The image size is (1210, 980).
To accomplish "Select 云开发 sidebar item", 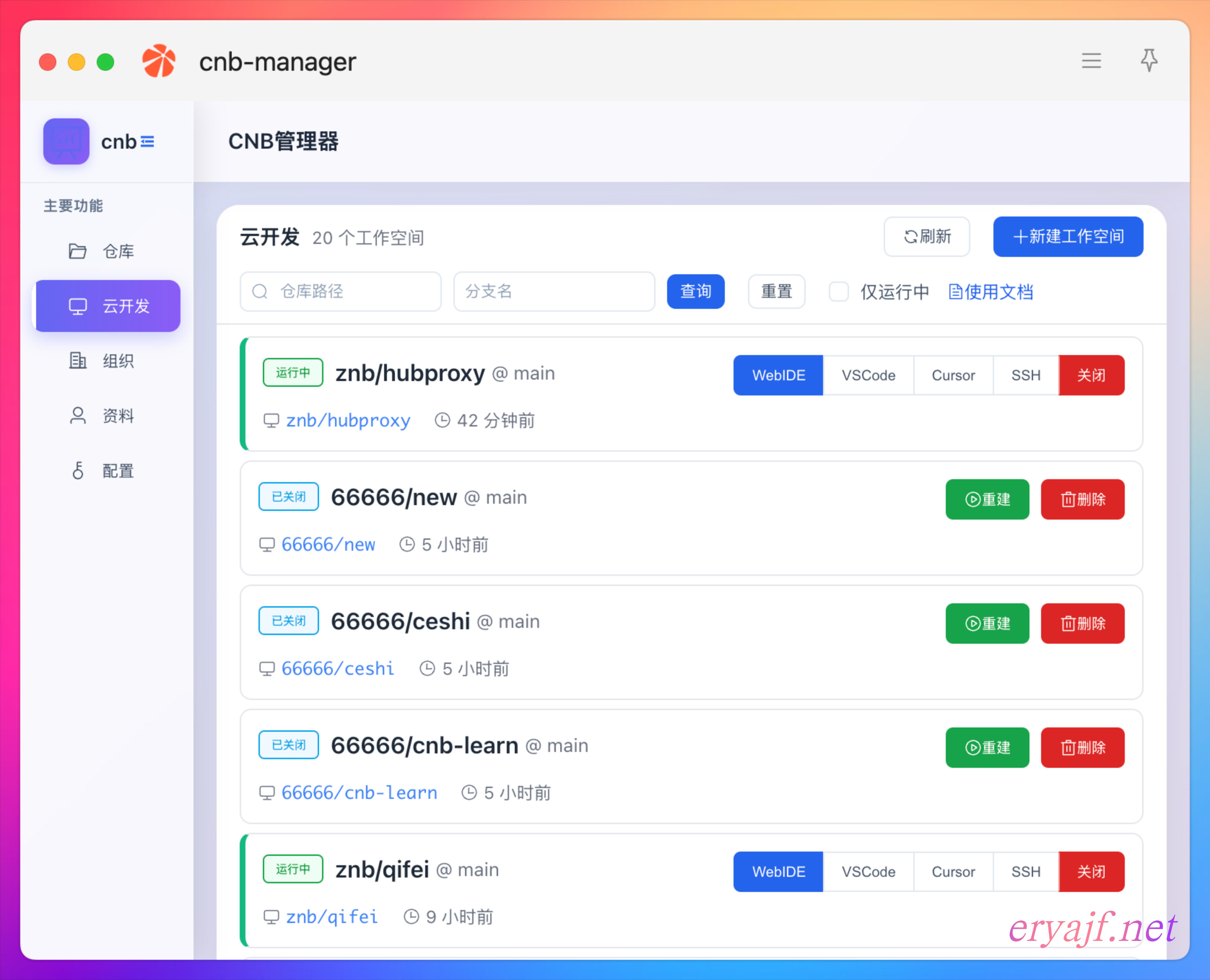I will (107, 306).
